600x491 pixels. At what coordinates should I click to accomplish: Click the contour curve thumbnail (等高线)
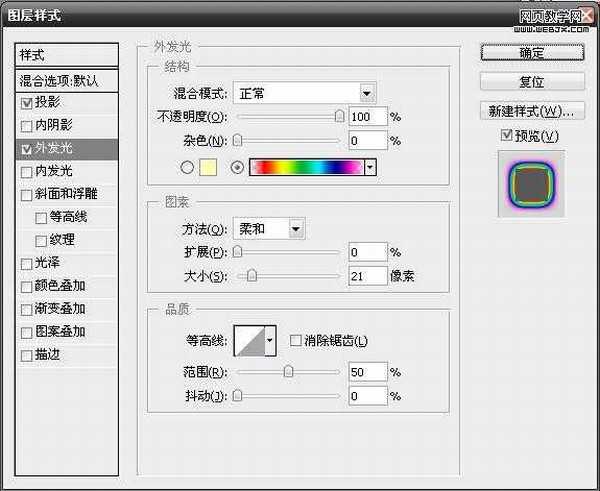coord(249,342)
